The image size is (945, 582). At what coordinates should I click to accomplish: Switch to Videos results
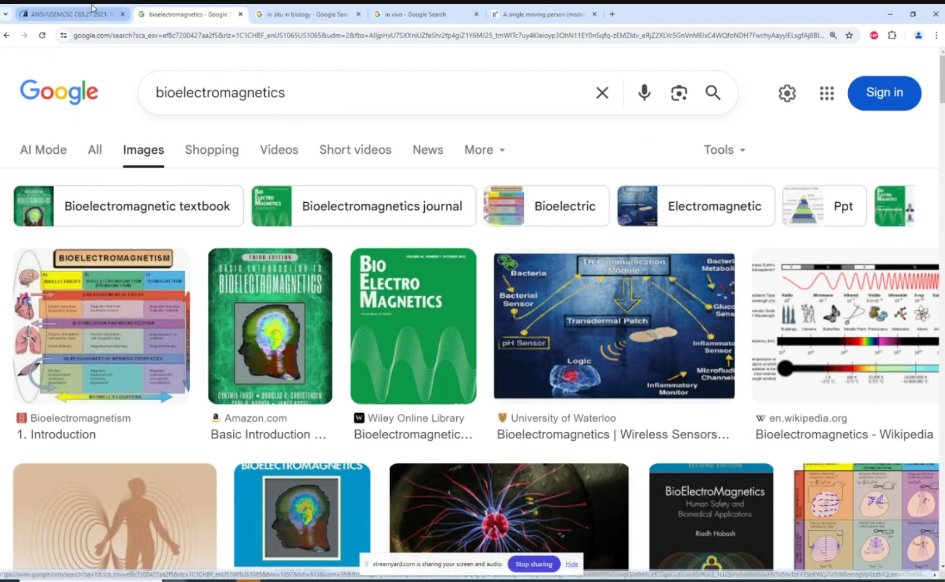[279, 150]
